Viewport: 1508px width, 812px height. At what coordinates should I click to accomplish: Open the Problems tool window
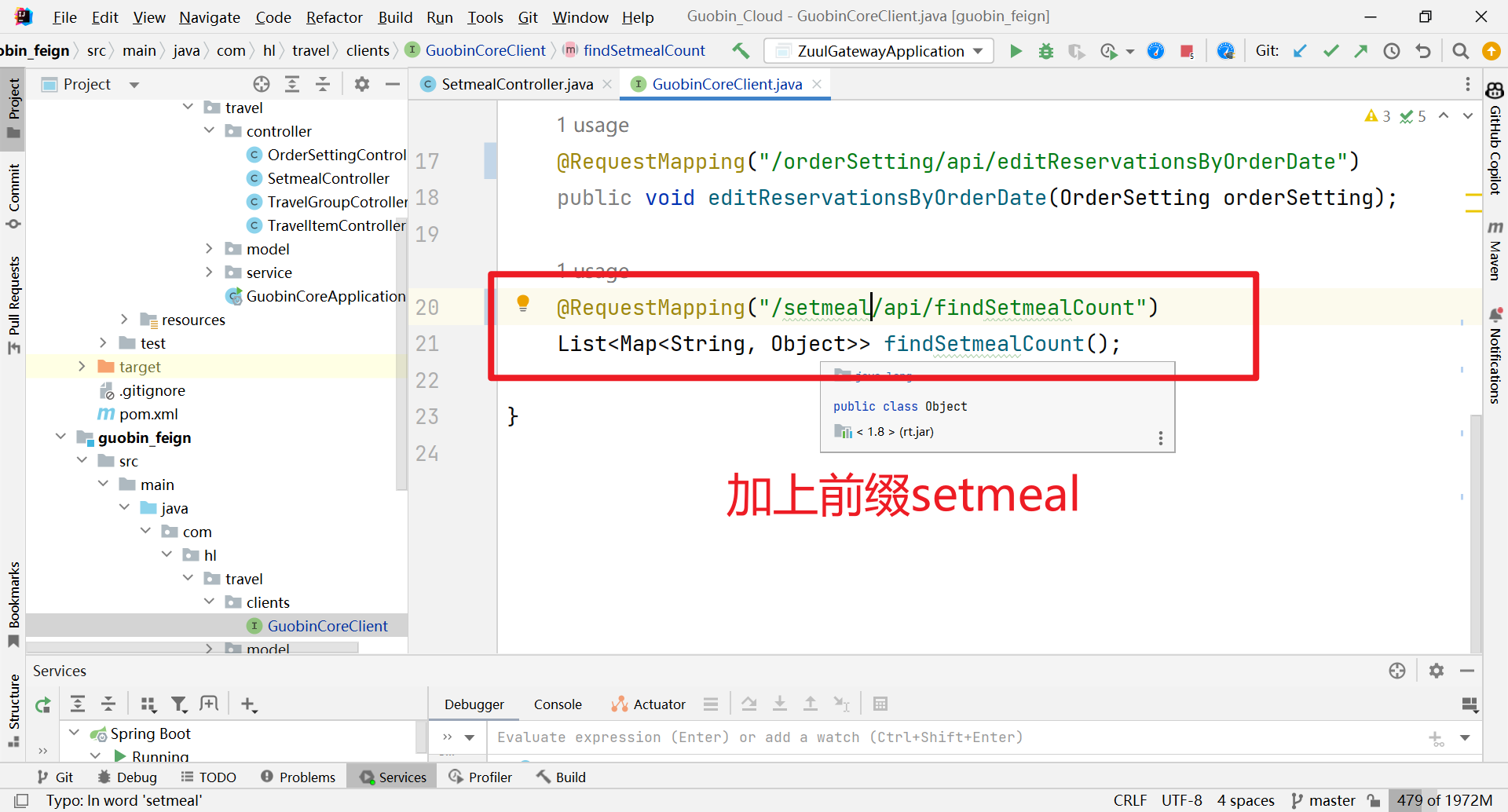click(298, 777)
